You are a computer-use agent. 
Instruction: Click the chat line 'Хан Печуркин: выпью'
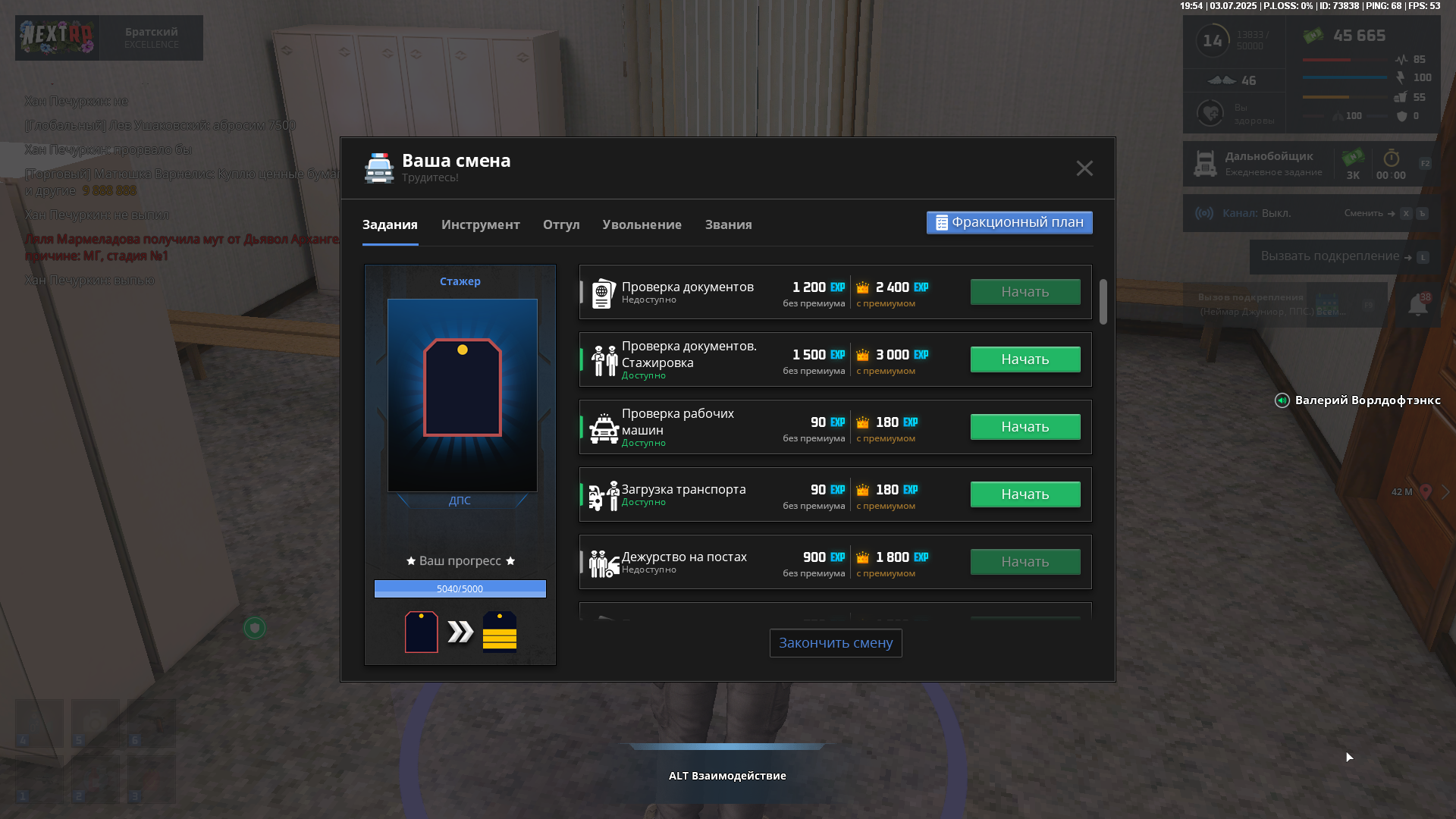coord(89,281)
